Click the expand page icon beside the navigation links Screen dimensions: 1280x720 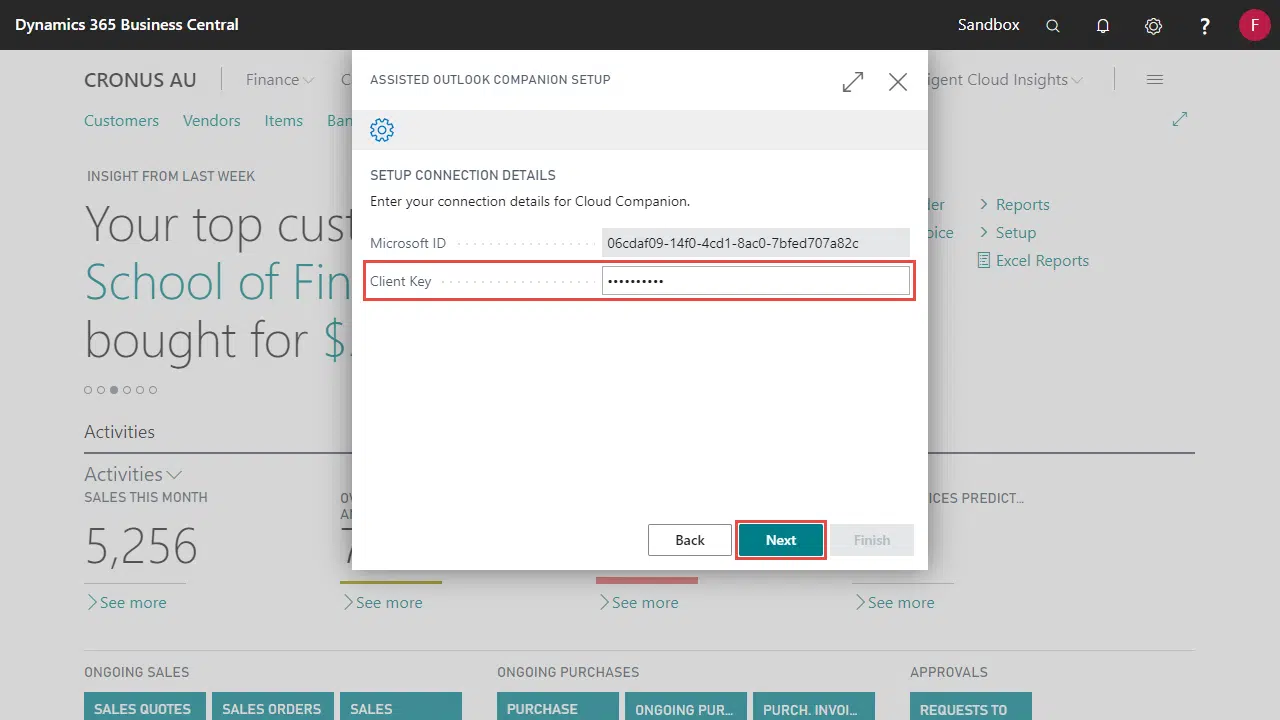pyautogui.click(x=1180, y=119)
